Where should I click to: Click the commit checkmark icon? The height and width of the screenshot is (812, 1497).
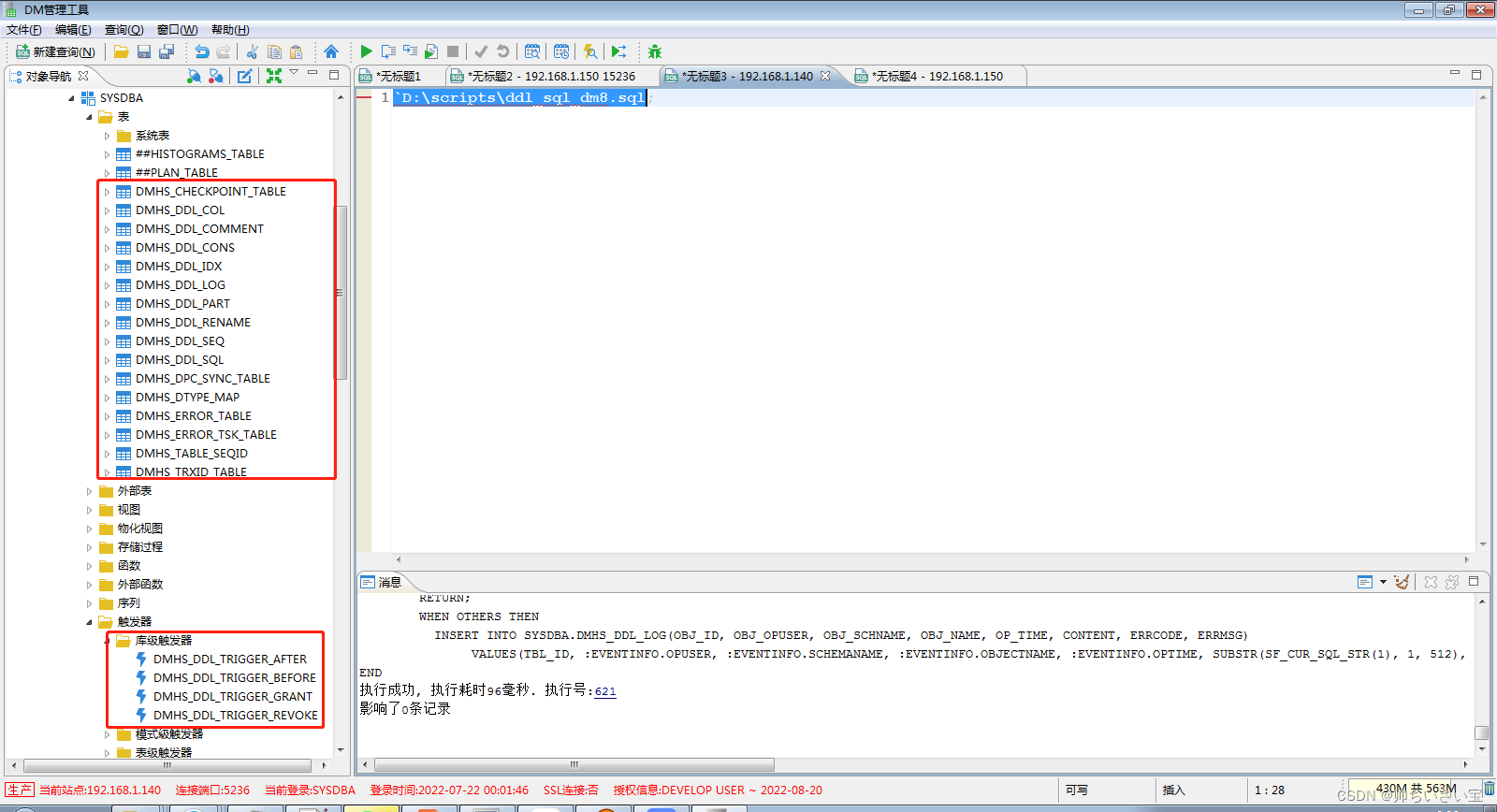481,51
